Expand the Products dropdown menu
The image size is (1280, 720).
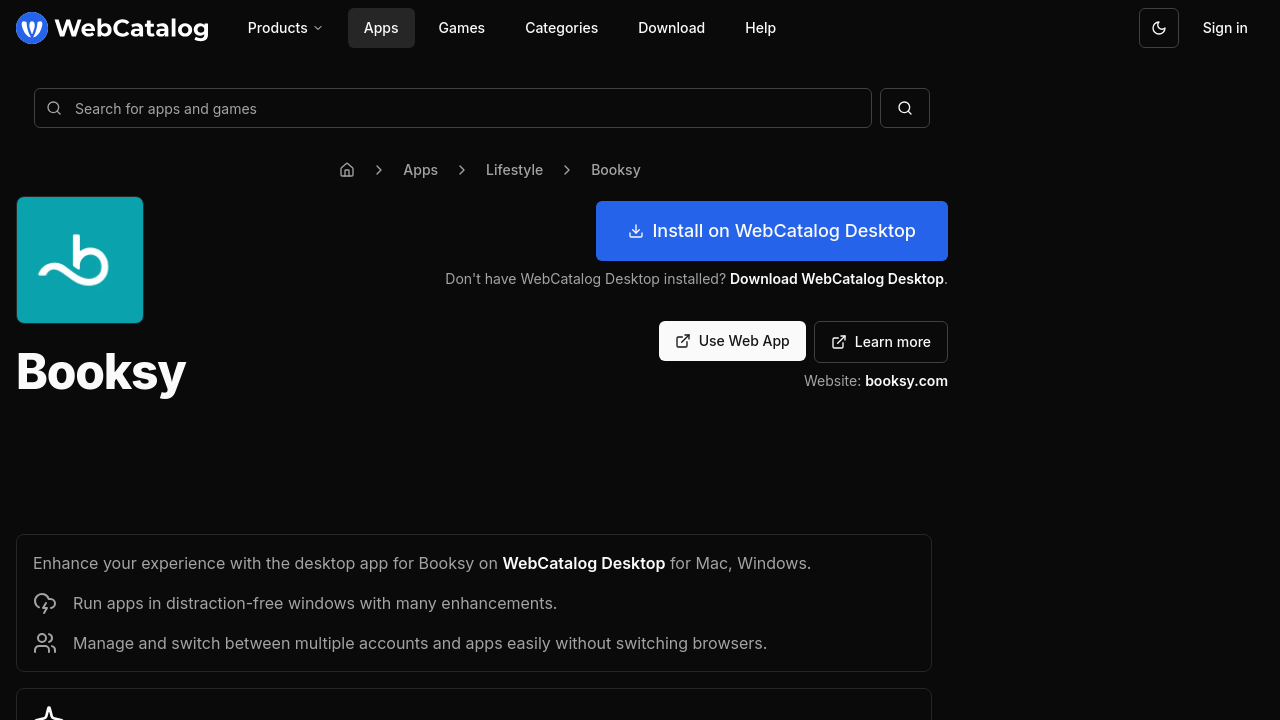(285, 28)
